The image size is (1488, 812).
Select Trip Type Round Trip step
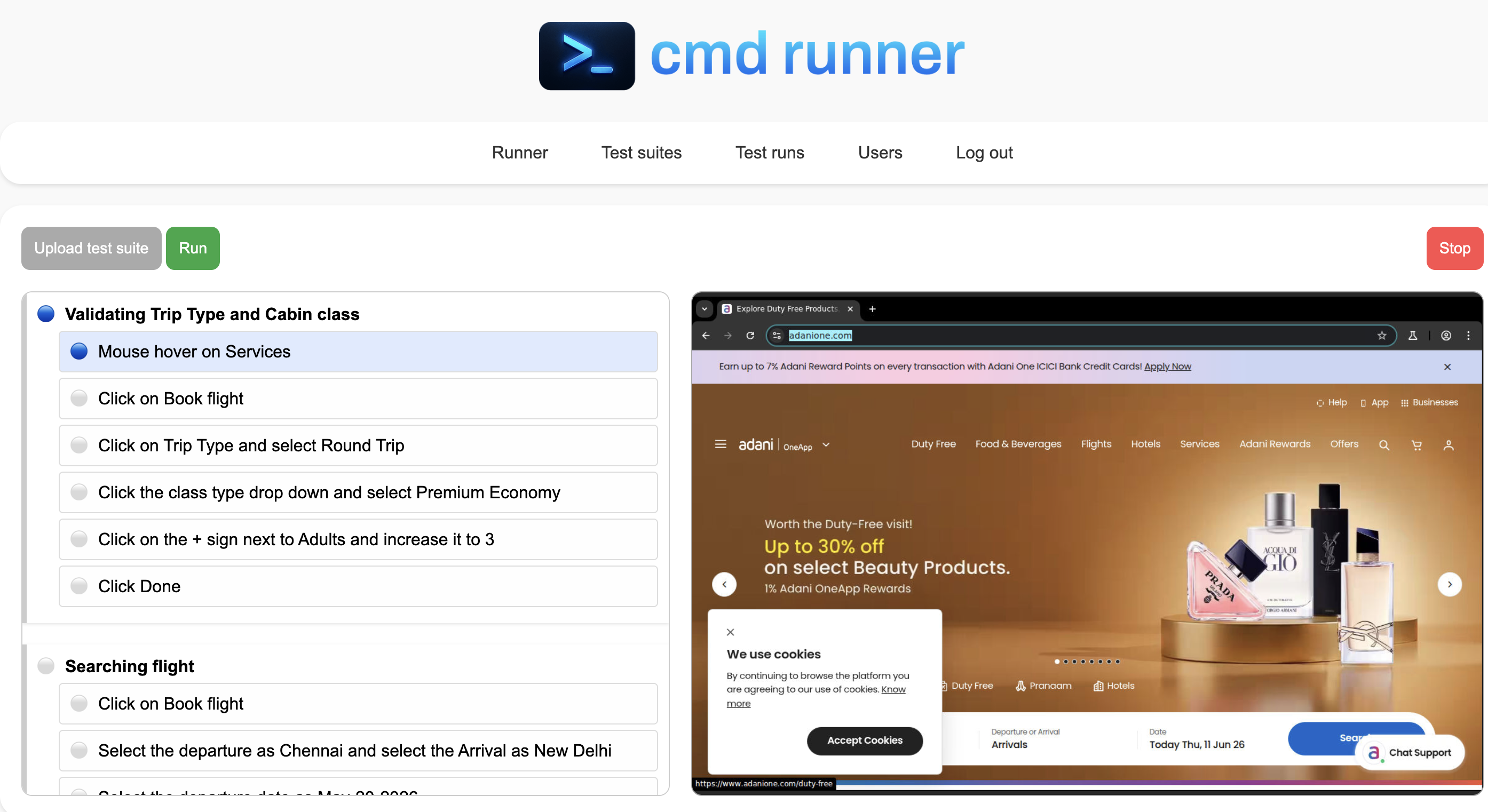pos(358,445)
